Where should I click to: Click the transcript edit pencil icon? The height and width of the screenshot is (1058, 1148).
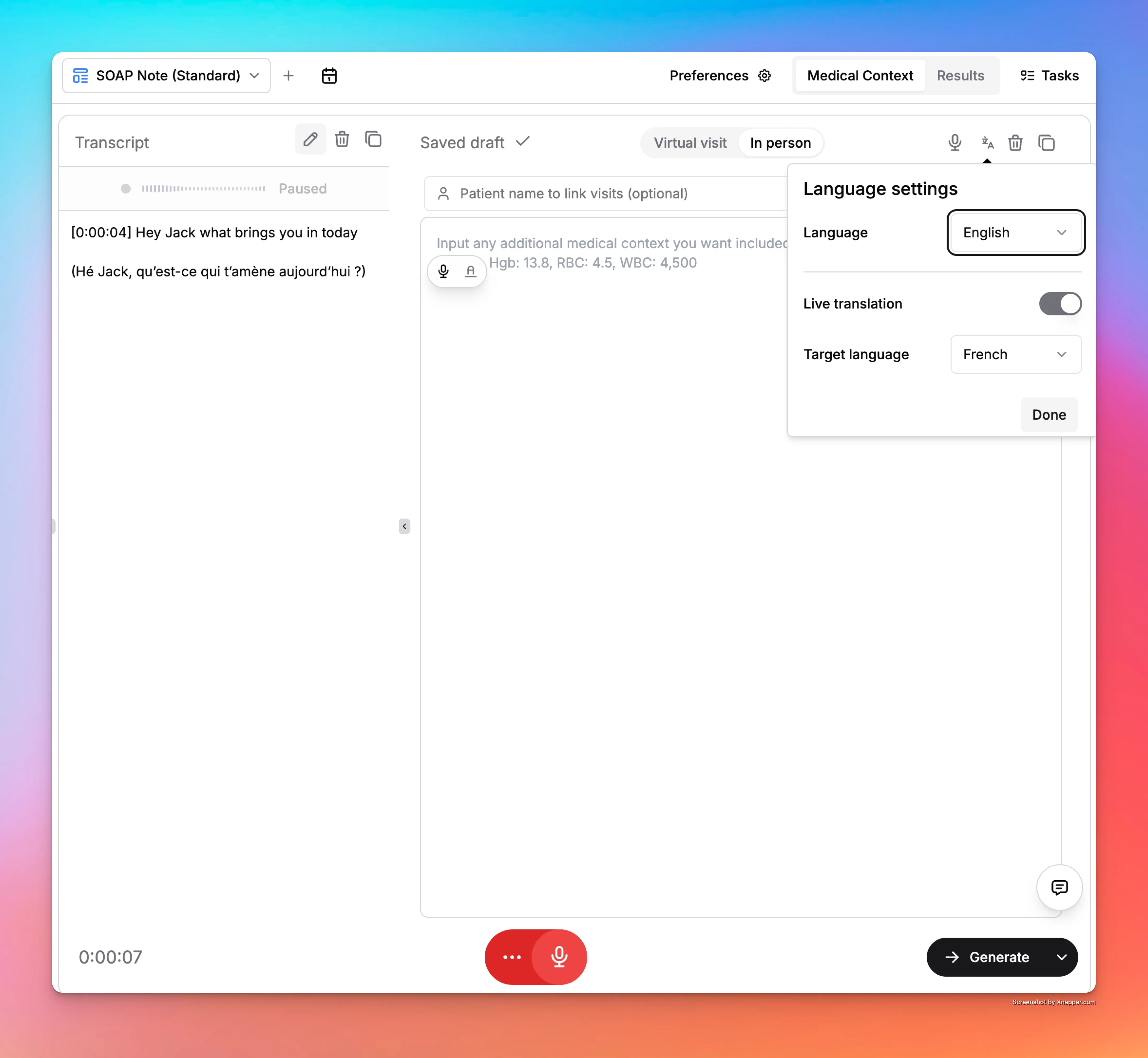310,139
